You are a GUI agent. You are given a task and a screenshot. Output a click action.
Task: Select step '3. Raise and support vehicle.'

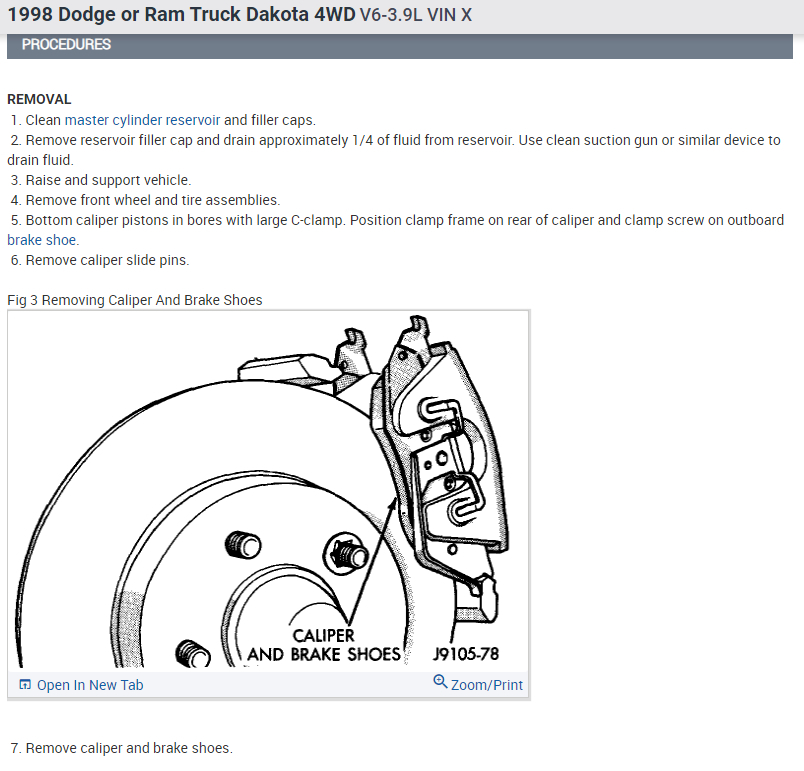coord(100,180)
